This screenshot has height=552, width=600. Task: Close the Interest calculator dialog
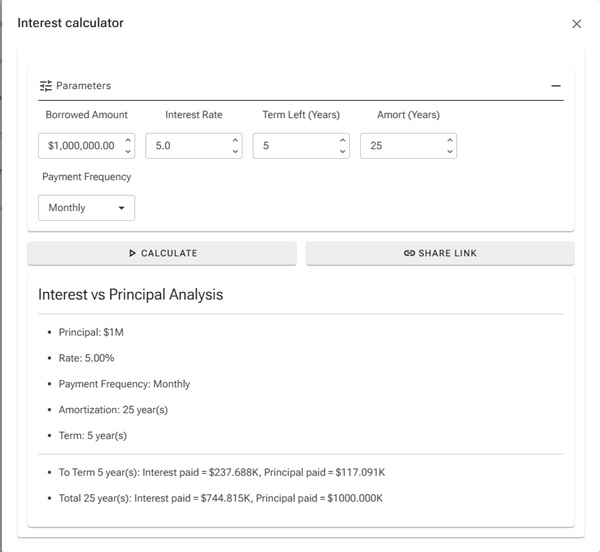[x=576, y=24]
